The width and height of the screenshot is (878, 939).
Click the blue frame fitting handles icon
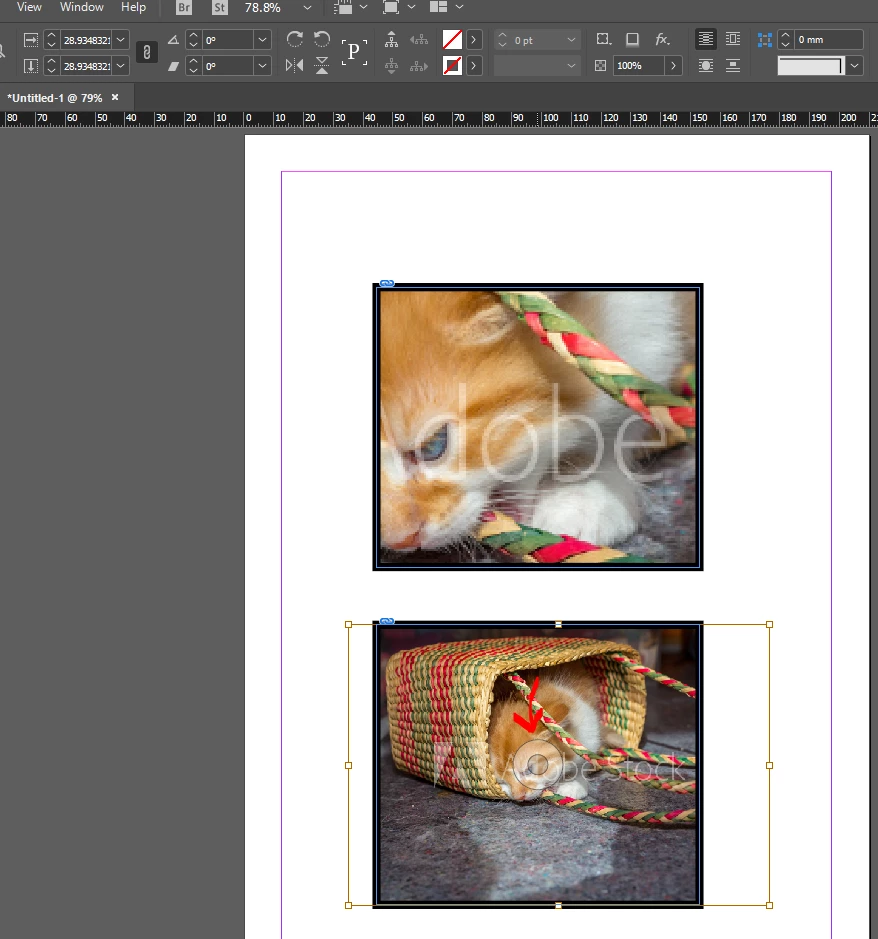765,40
